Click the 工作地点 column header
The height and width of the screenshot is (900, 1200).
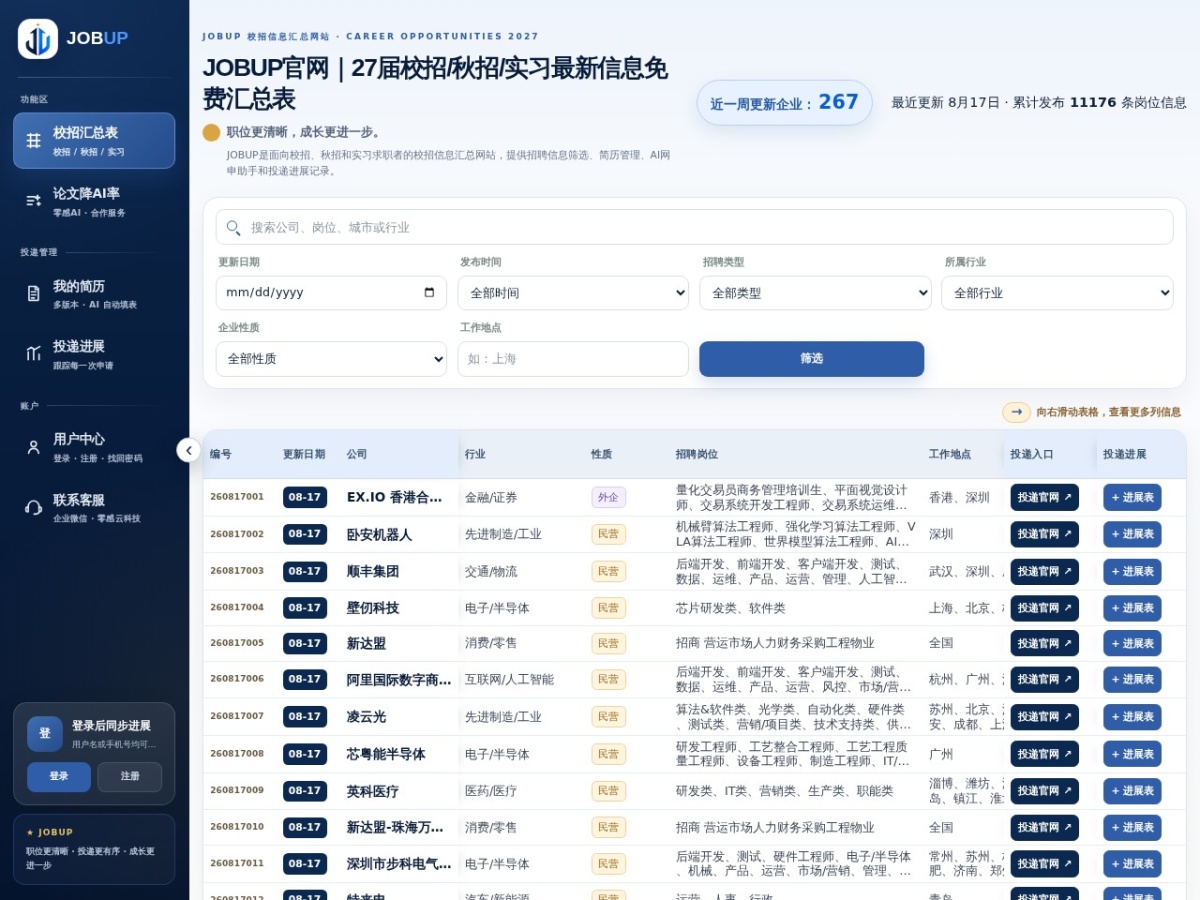pos(949,454)
